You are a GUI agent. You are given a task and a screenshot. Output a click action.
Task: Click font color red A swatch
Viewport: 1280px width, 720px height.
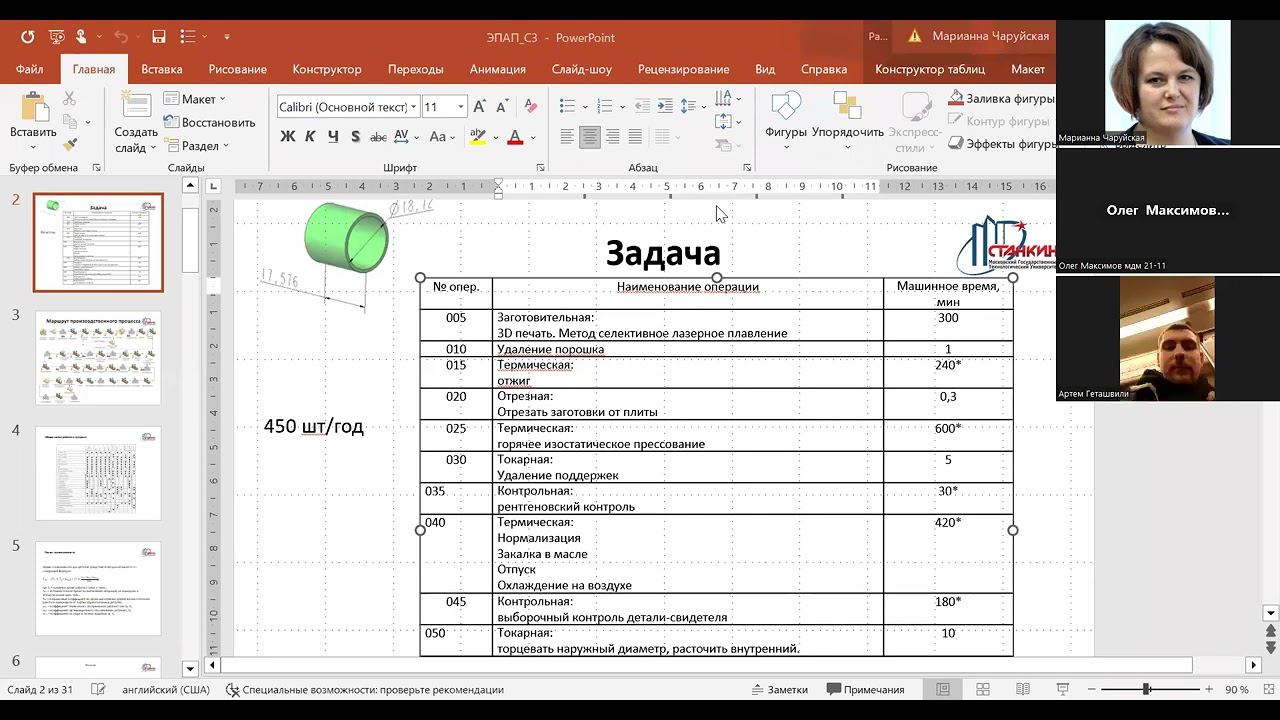pyautogui.click(x=515, y=137)
